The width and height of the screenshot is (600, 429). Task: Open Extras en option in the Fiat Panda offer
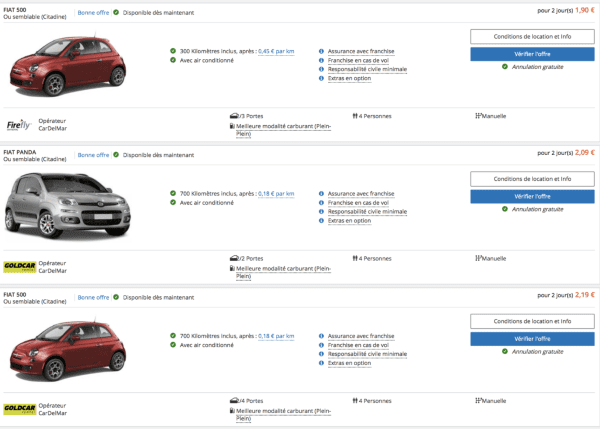coord(349,221)
